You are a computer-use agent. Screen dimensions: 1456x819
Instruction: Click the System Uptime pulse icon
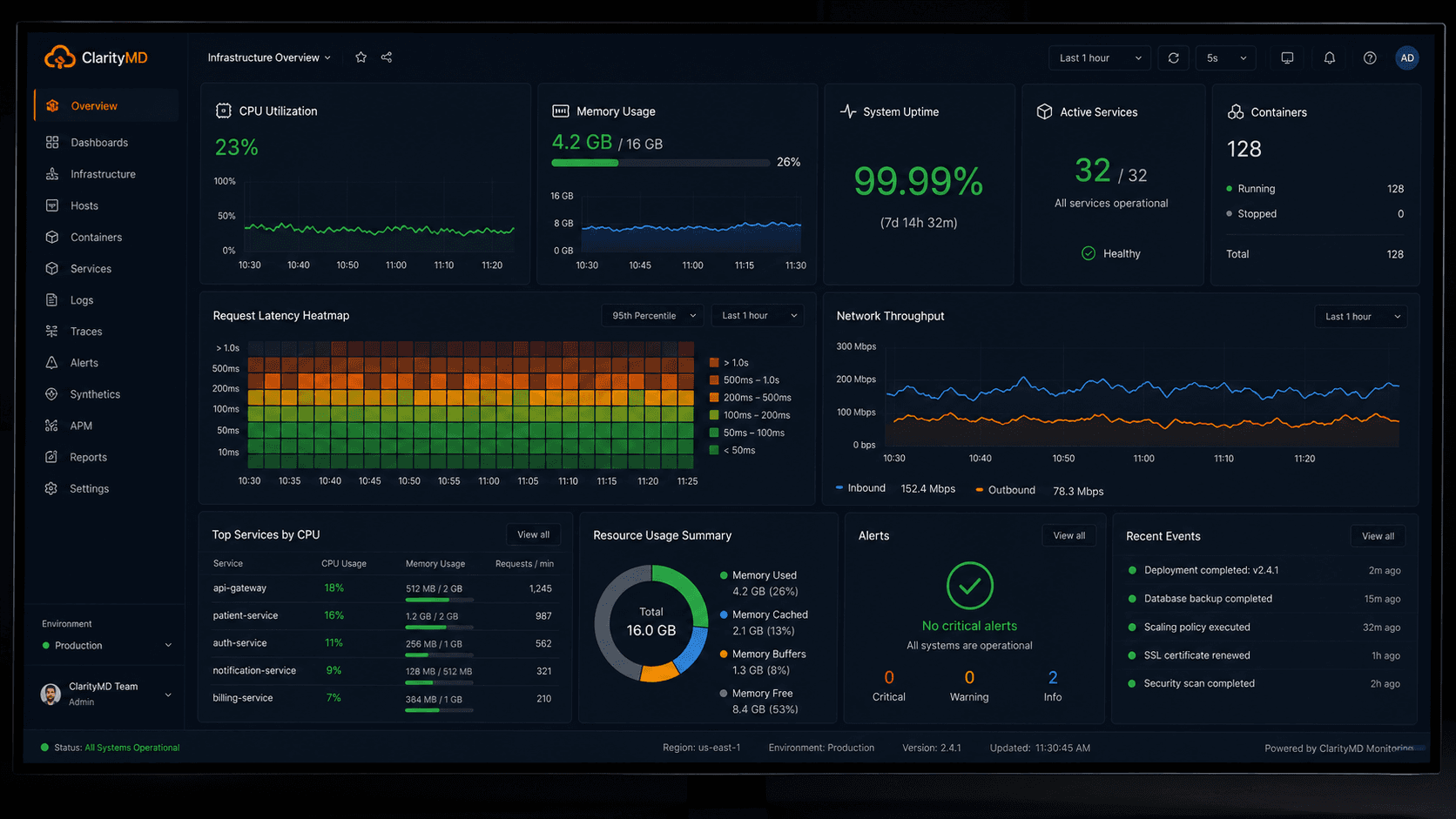coord(848,111)
